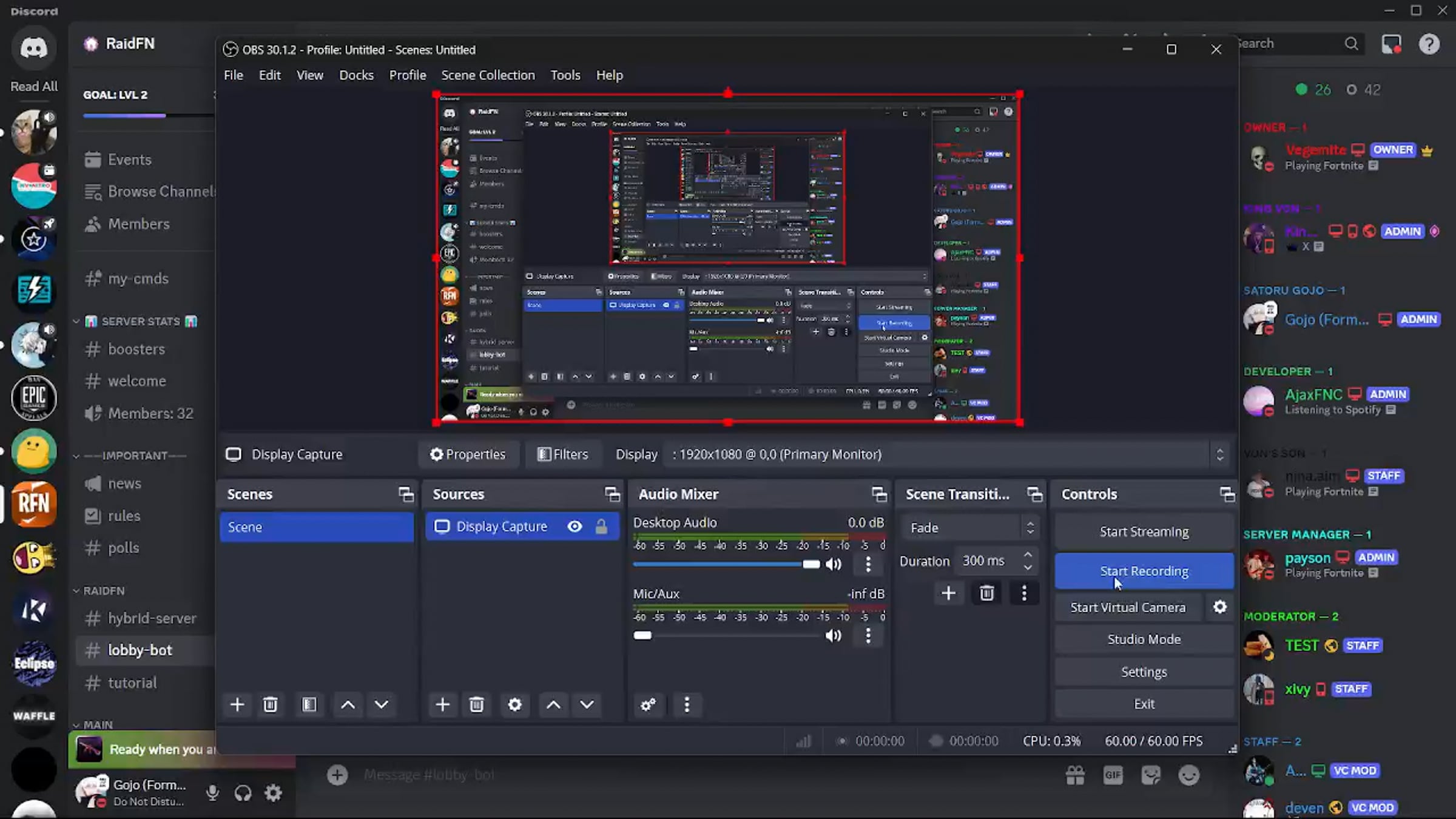
Task: Open the scene filters icon in Scenes panel
Action: pos(309,704)
